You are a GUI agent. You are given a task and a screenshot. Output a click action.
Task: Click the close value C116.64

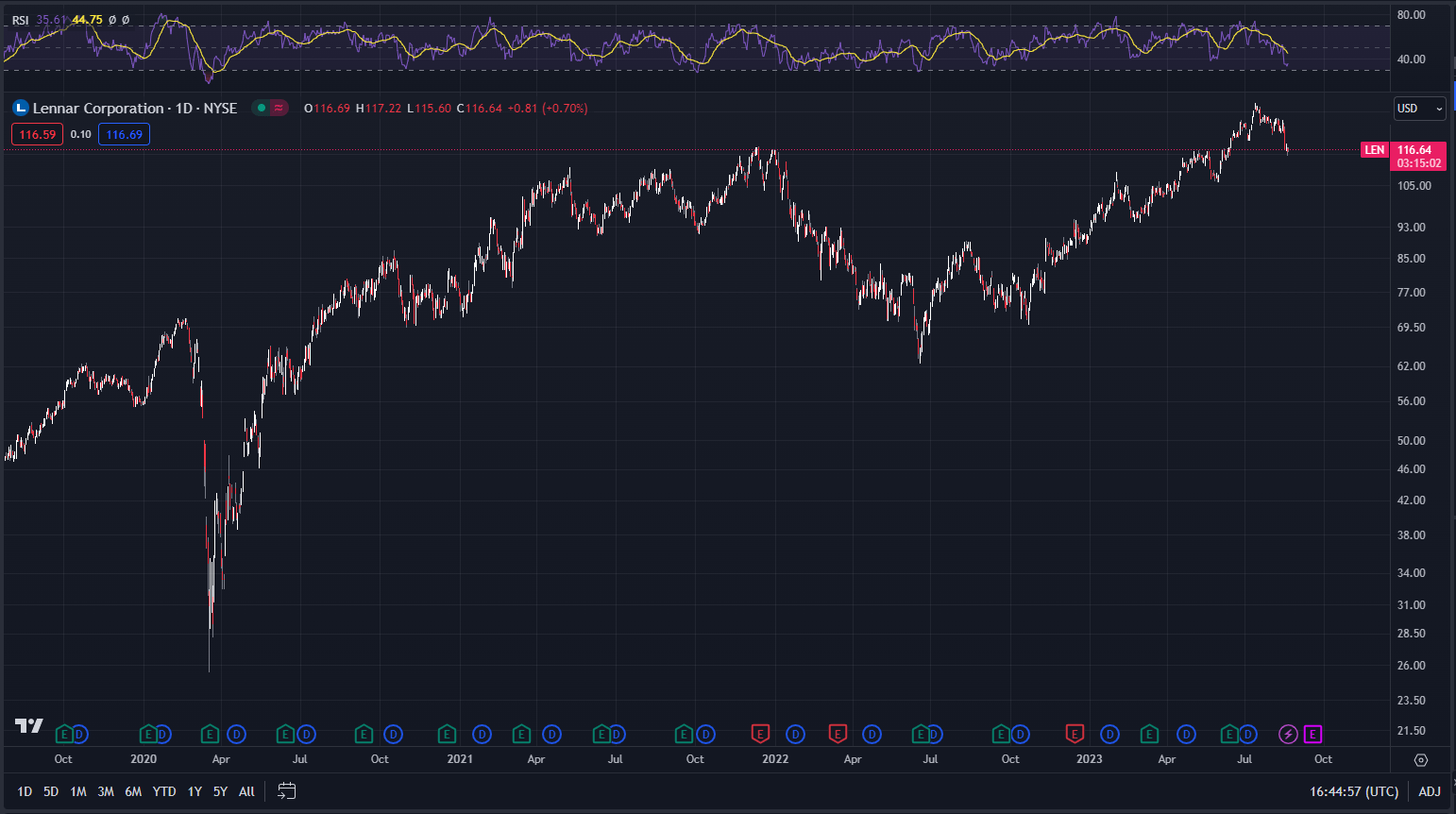coord(480,109)
